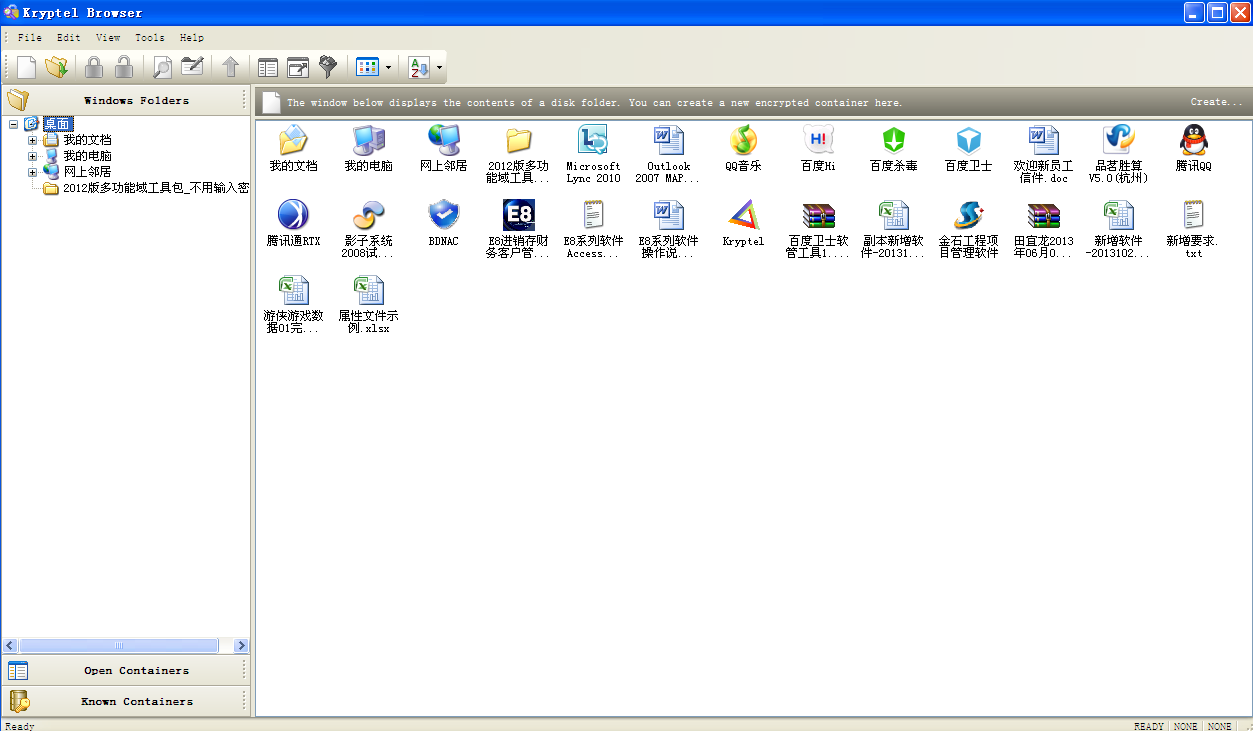Viewport: 1253px width, 731px height.
Task: Select the 百度卫士 cube icon
Action: tap(968, 148)
